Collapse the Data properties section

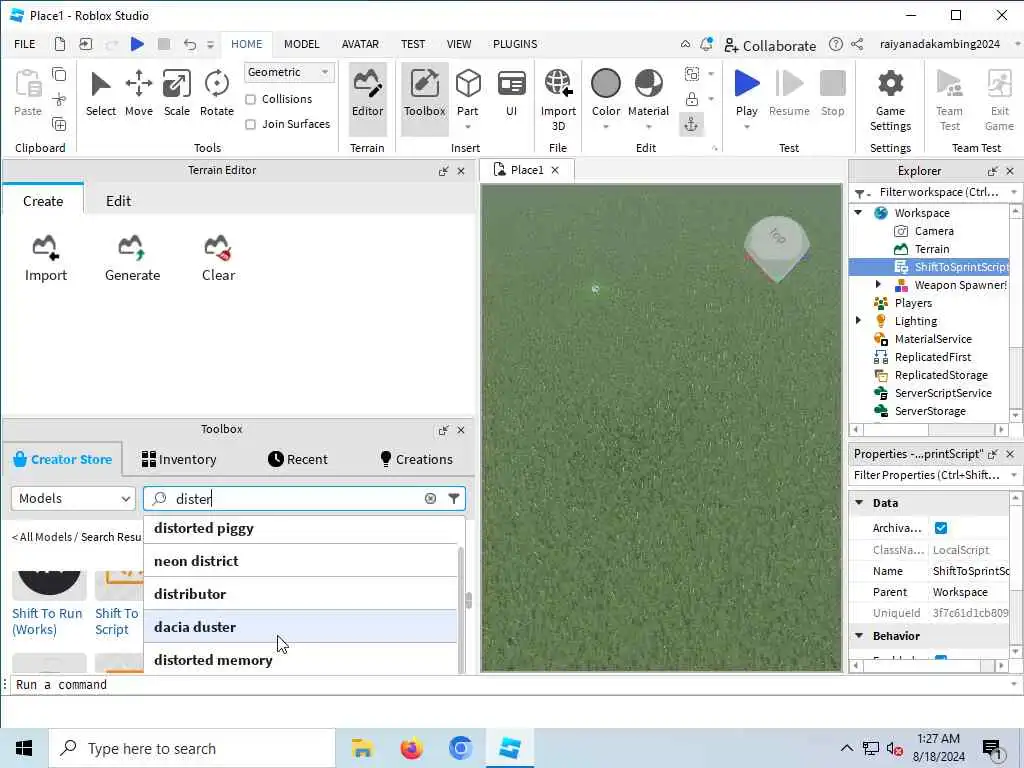point(859,503)
